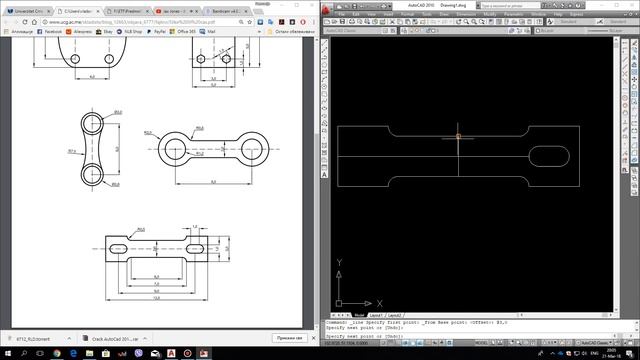Switch to the Layout2 tab
Viewport: 640px width, 360px height.
[394, 316]
